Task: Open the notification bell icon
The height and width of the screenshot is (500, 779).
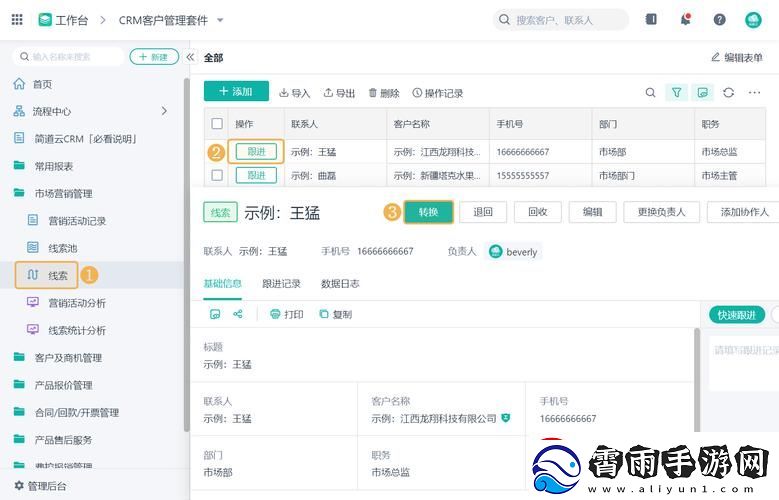Action: coord(686,19)
